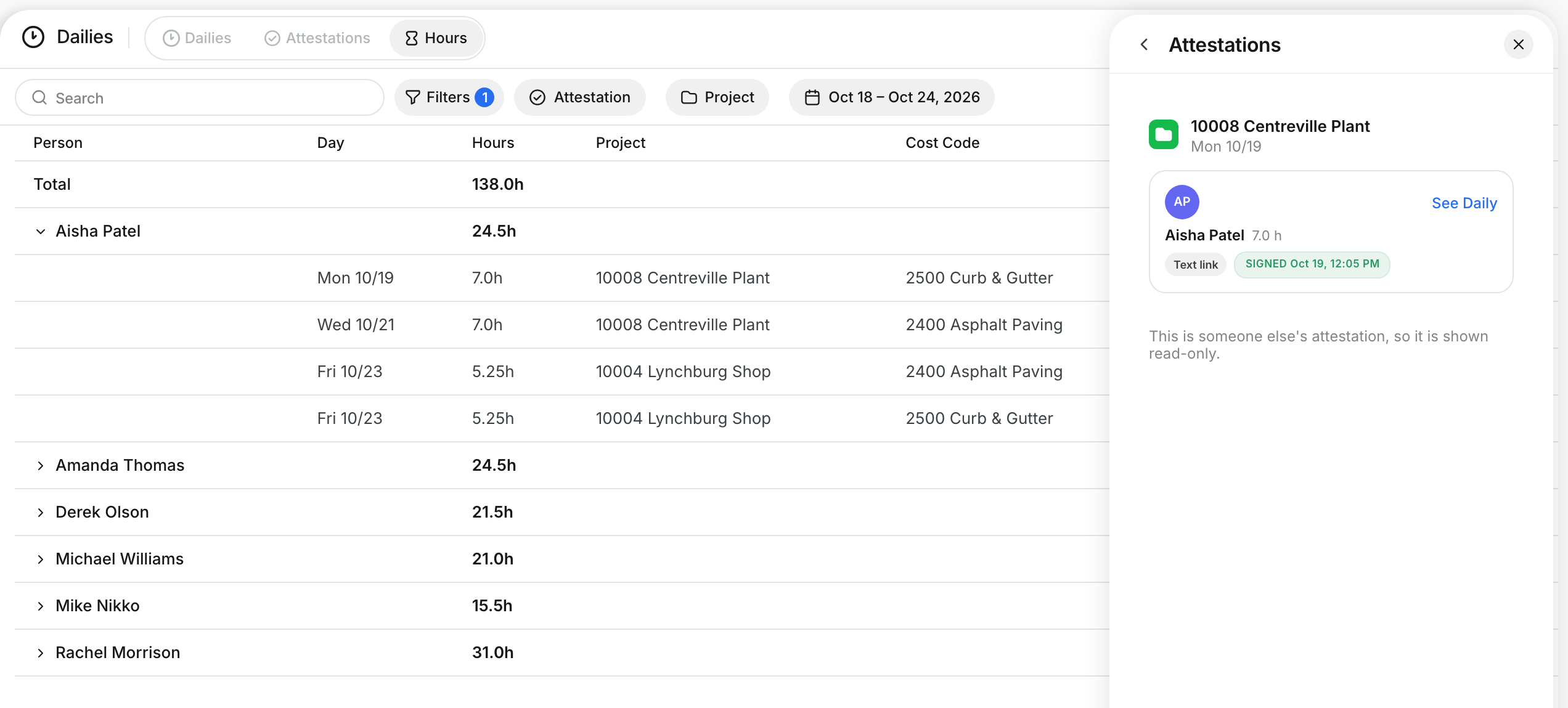The height and width of the screenshot is (708, 1568).
Task: Click the Dailies clock logo icon
Action: 33,37
